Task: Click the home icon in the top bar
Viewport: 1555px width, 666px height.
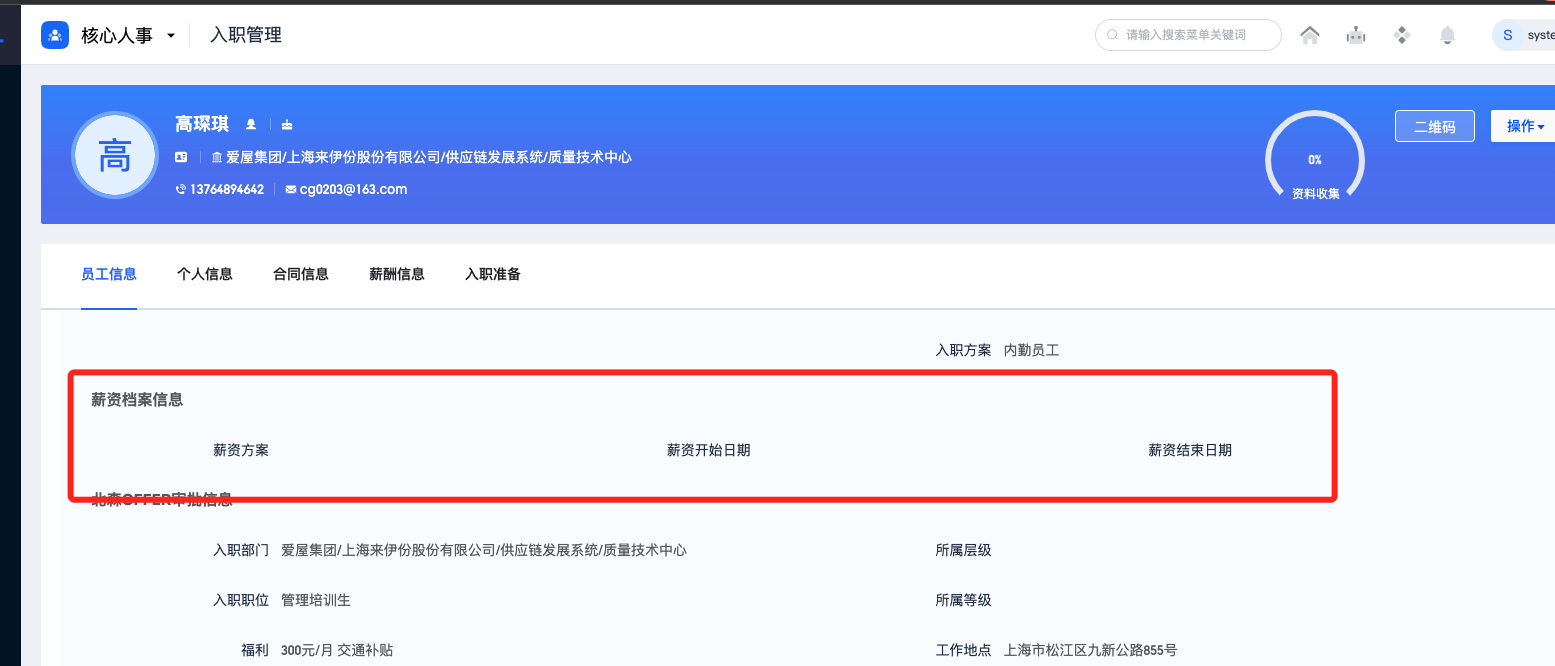Action: point(1310,34)
